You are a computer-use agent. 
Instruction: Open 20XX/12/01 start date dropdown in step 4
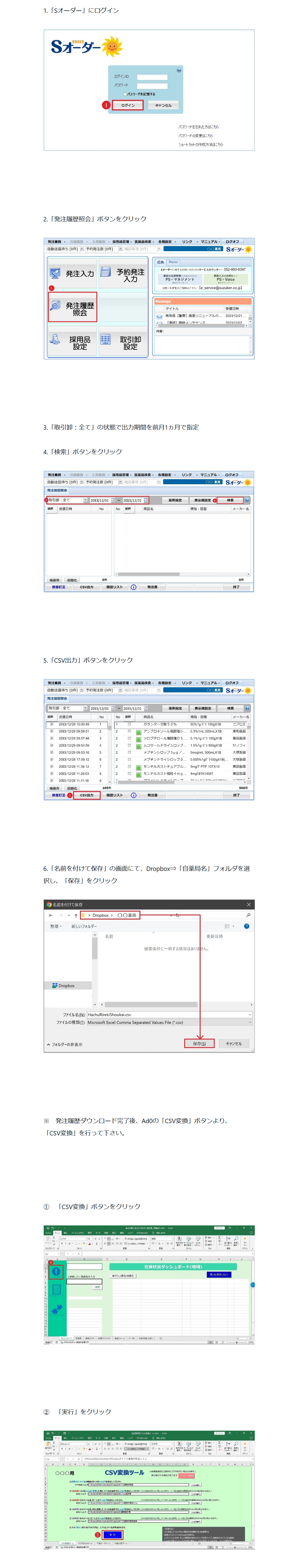point(113,500)
